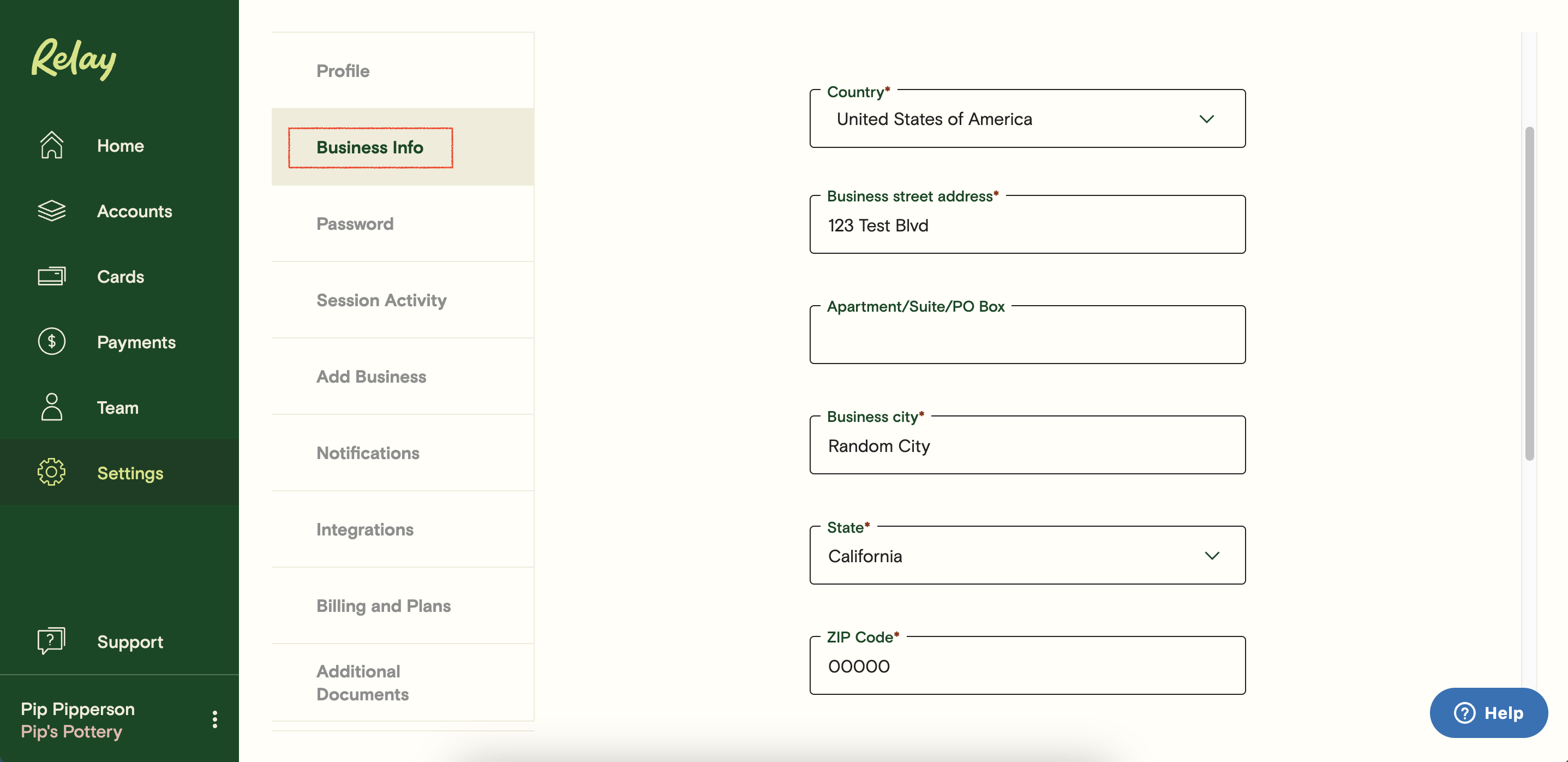This screenshot has height=762, width=1568.
Task: Open Settings section label
Action: [130, 473]
